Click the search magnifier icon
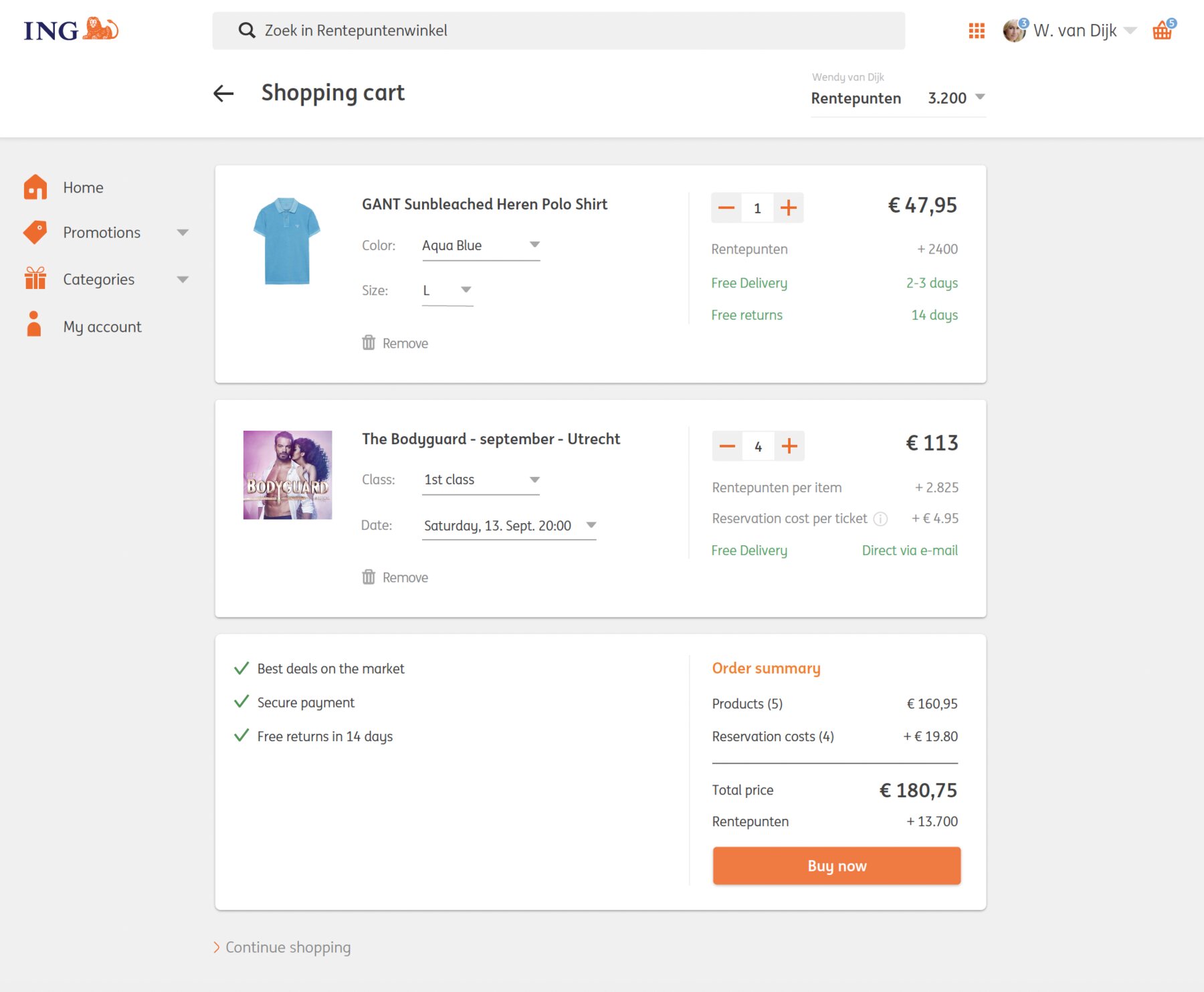 point(247,30)
